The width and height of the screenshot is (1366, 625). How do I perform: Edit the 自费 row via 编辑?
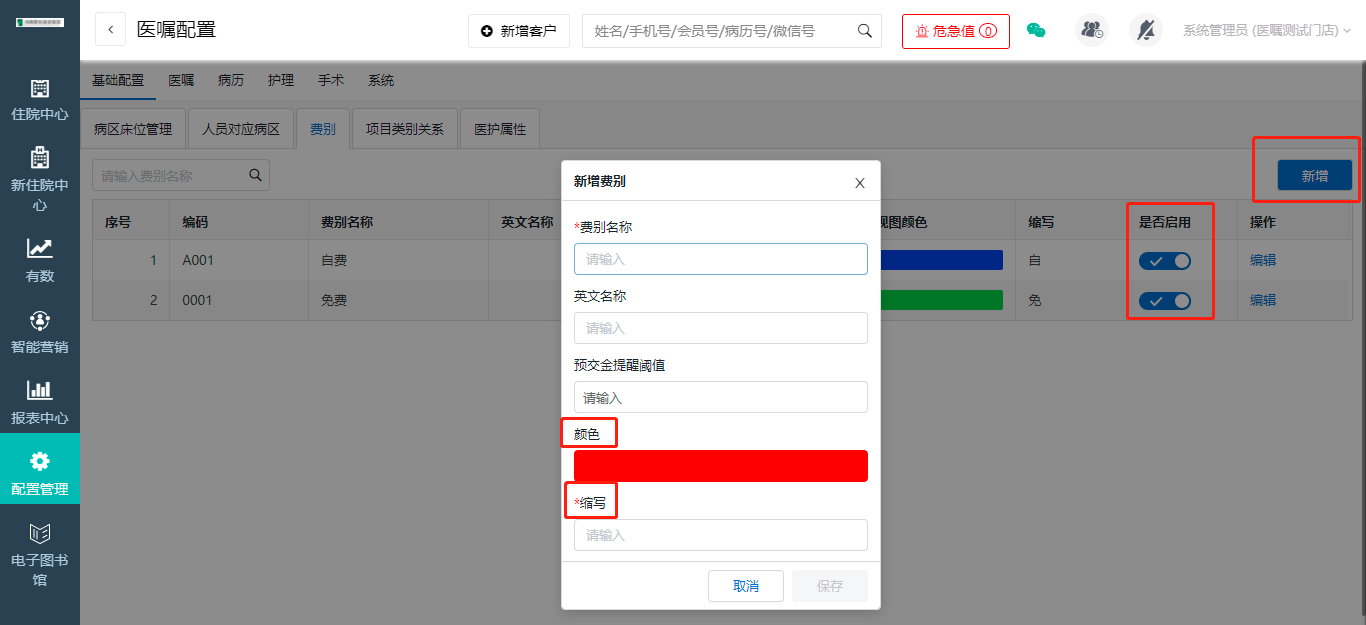[1263, 260]
